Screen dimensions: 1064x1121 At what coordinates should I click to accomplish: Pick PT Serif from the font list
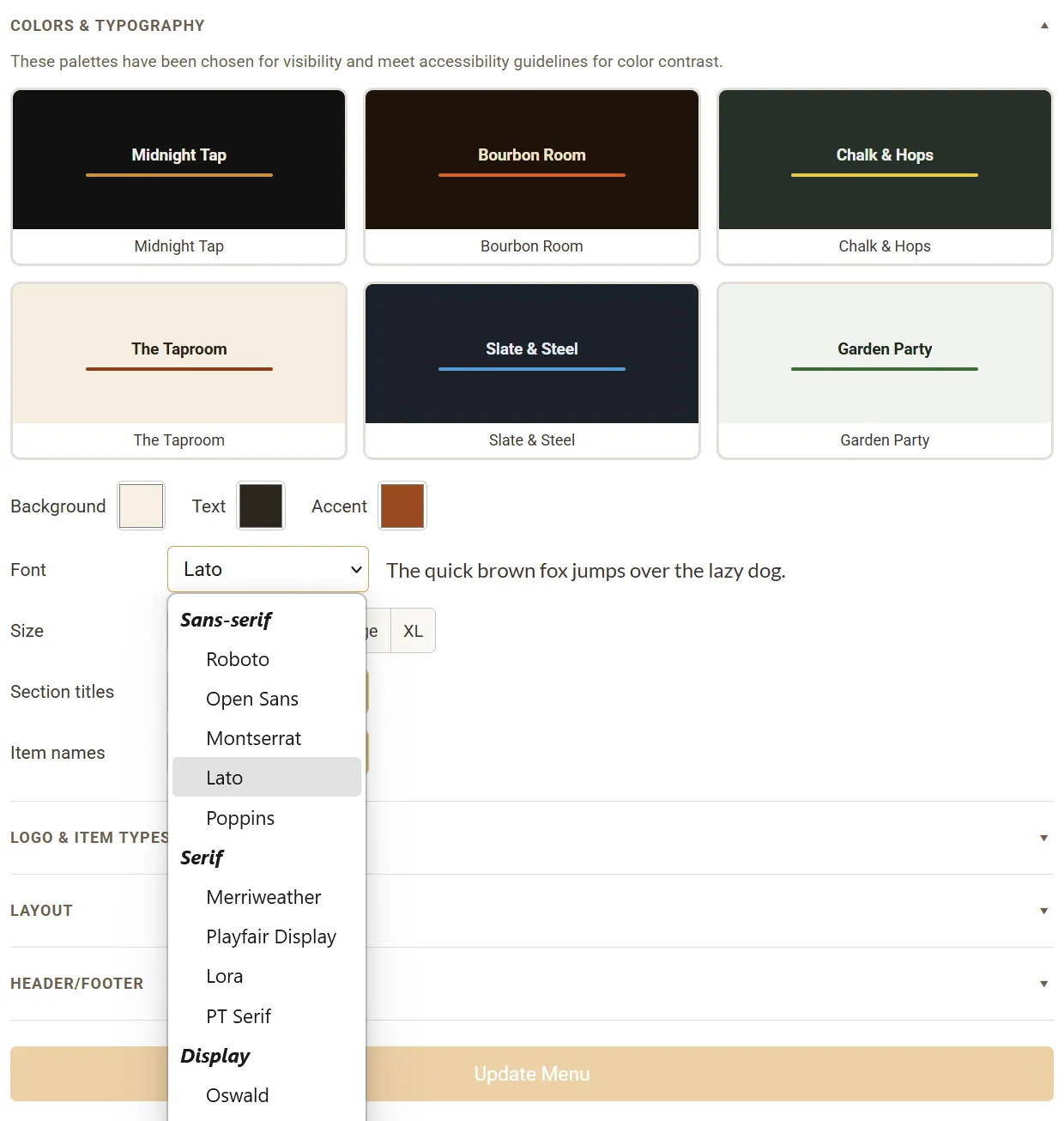[267, 1016]
